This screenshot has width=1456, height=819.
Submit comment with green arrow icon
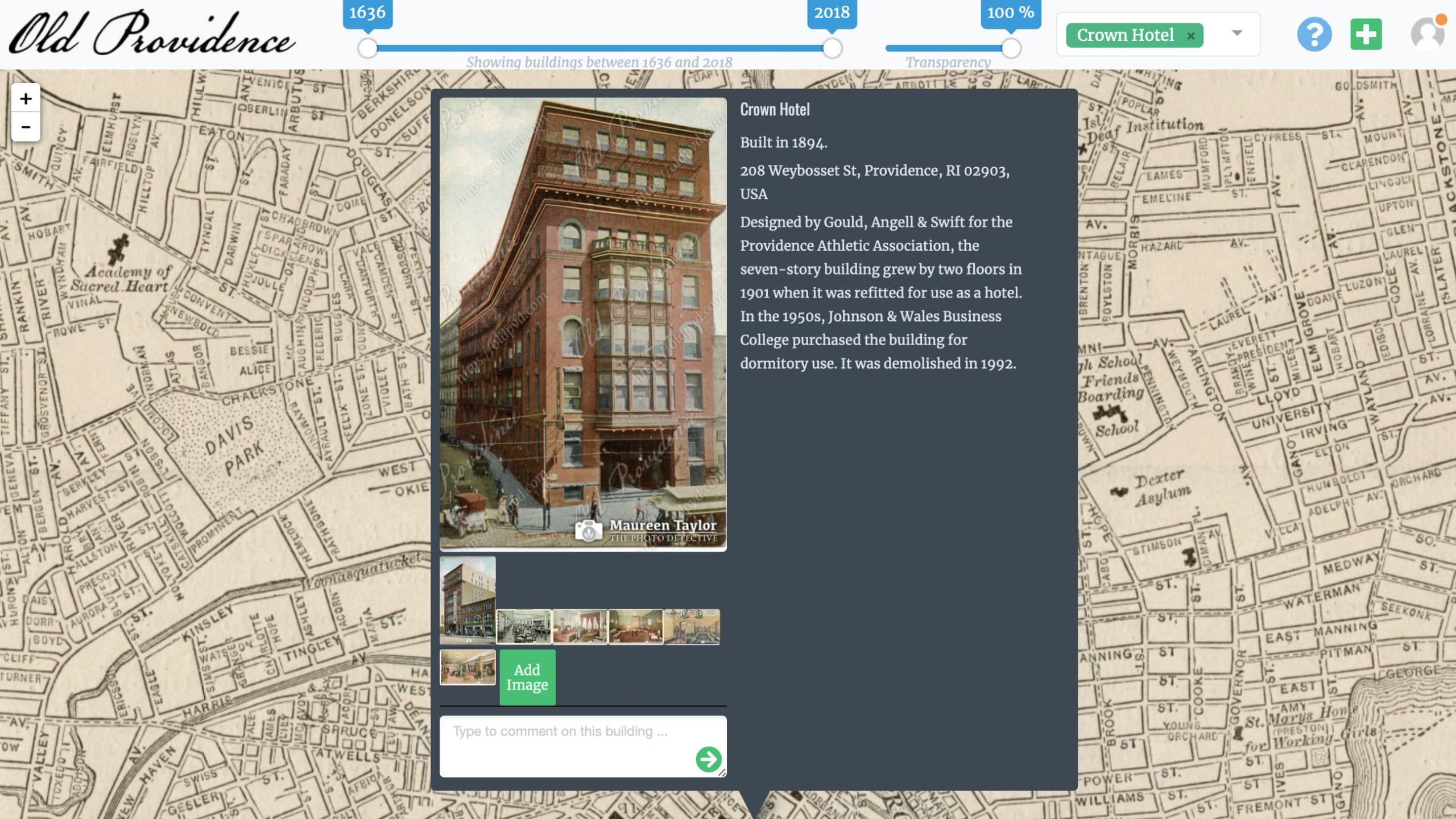708,759
